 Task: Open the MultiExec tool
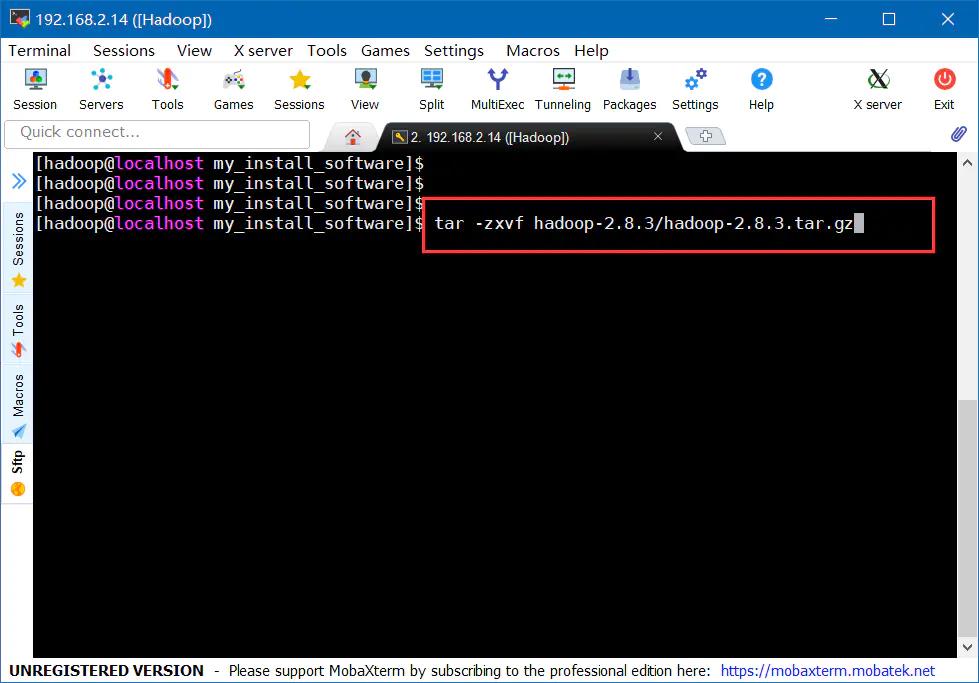497,88
